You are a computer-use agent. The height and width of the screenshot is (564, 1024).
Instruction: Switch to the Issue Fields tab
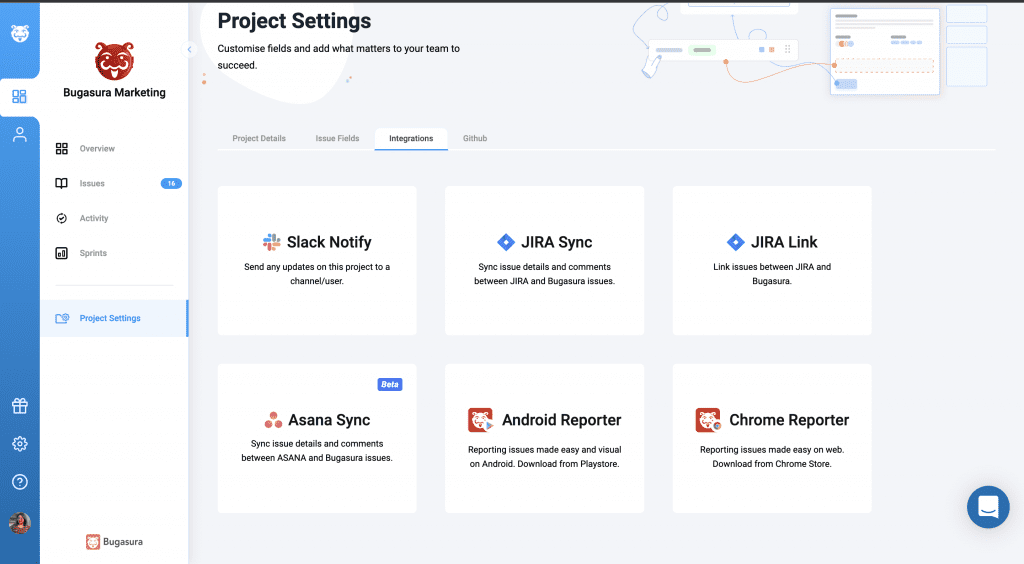pyautogui.click(x=337, y=138)
